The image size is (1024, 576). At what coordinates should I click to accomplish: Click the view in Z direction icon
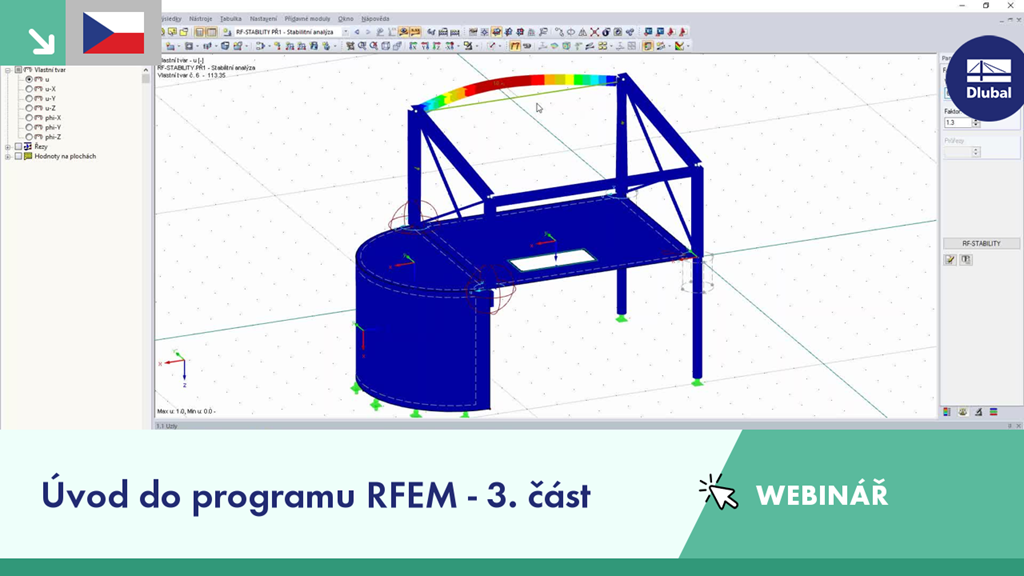(437, 46)
